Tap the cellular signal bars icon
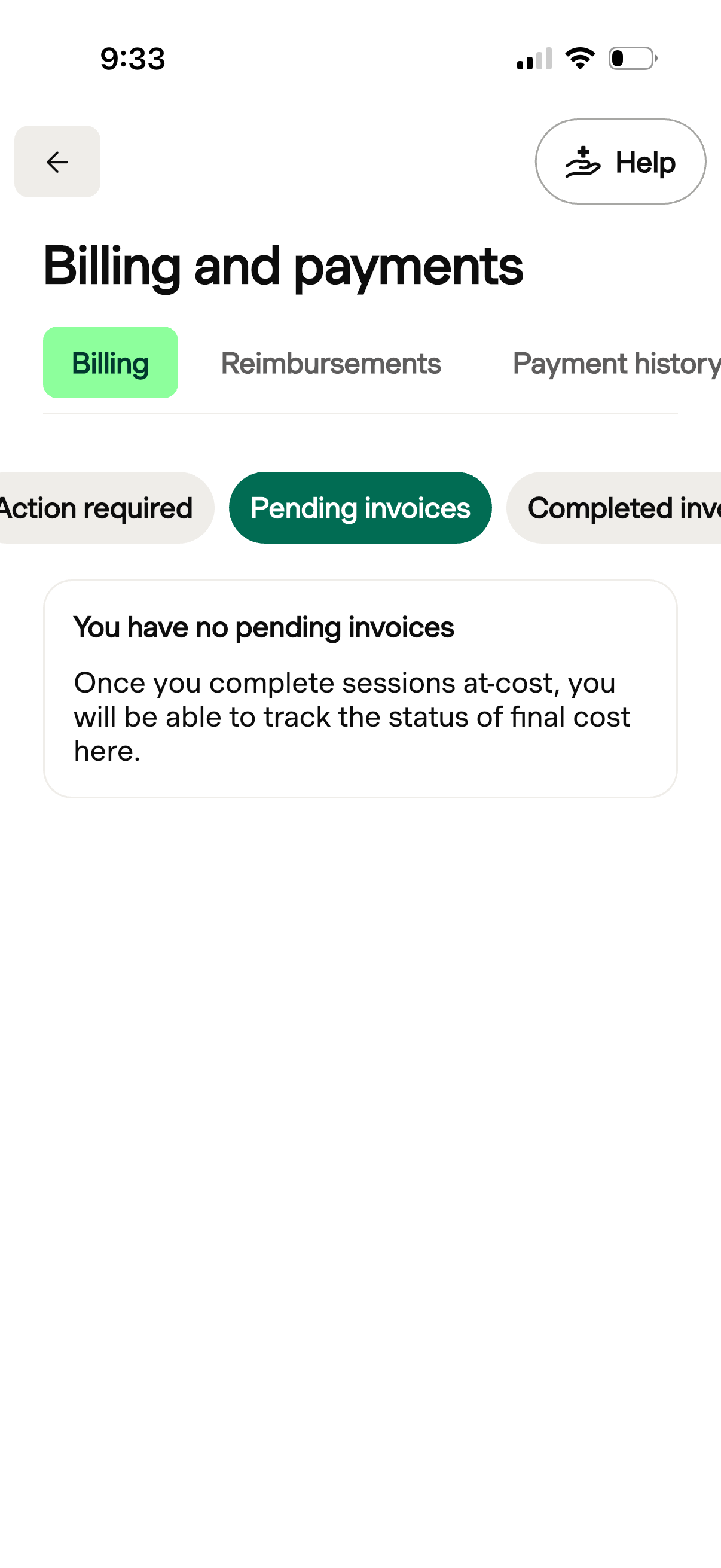721x1568 pixels. coord(534,59)
